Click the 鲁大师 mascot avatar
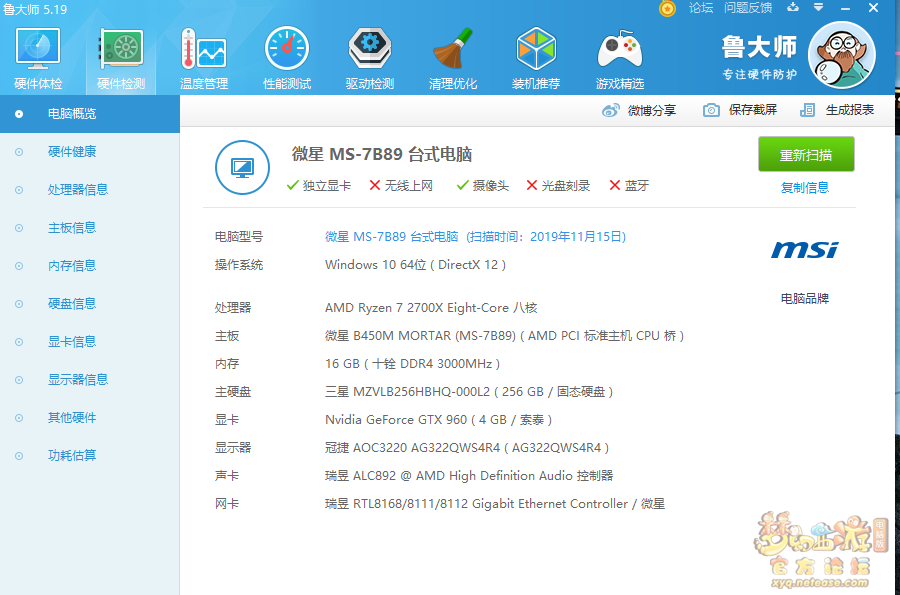Image resolution: width=900 pixels, height=595 pixels. coord(841,56)
